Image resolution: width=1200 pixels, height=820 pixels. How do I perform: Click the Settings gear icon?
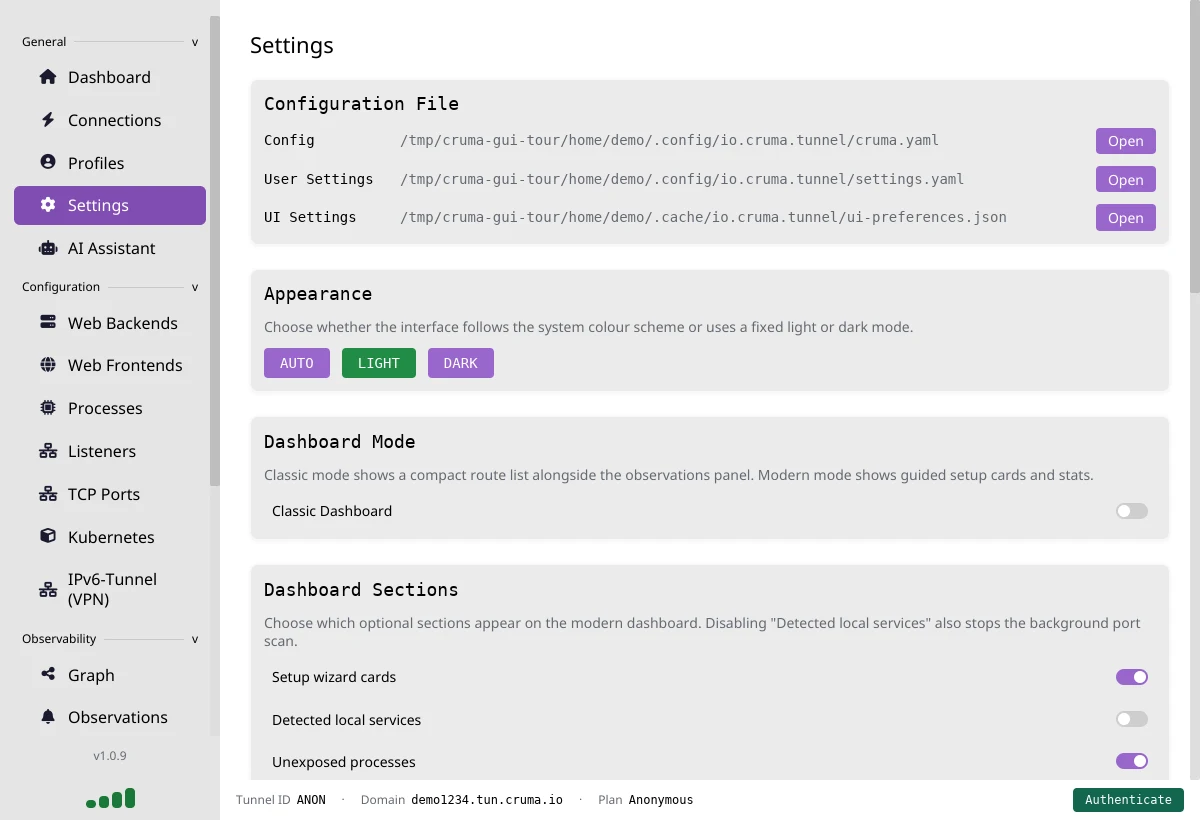(x=48, y=205)
